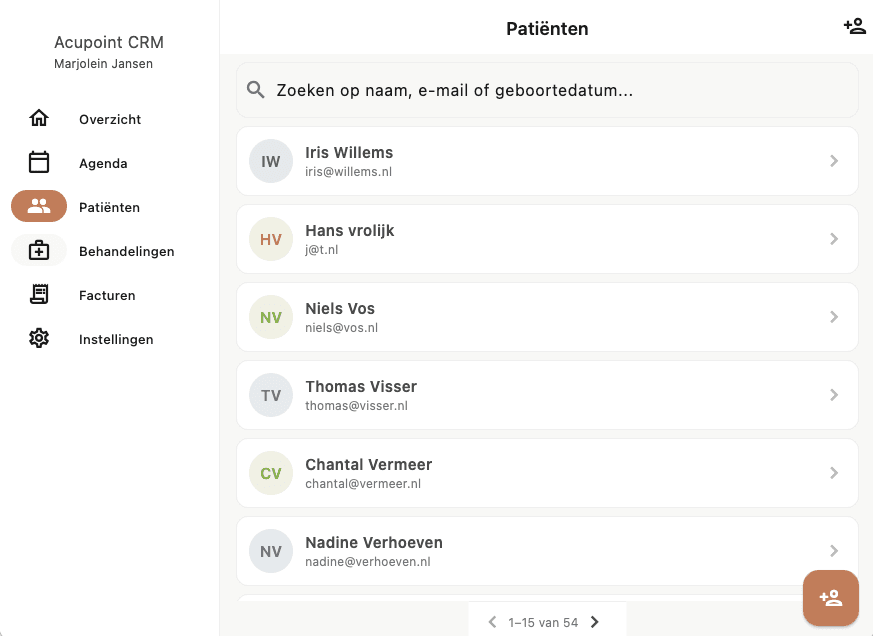The image size is (873, 636).
Task: Select the Agenda calendar icon
Action: [x=38, y=162]
